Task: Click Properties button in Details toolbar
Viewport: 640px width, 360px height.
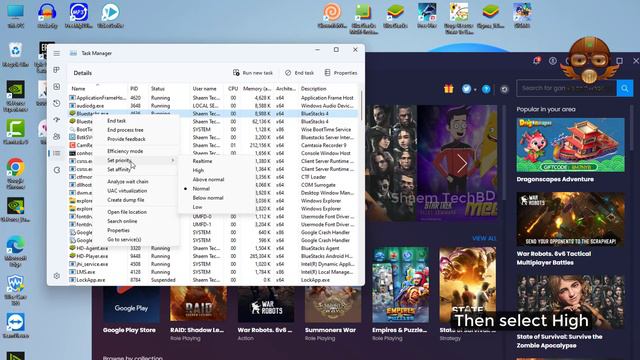Action: tap(341, 73)
